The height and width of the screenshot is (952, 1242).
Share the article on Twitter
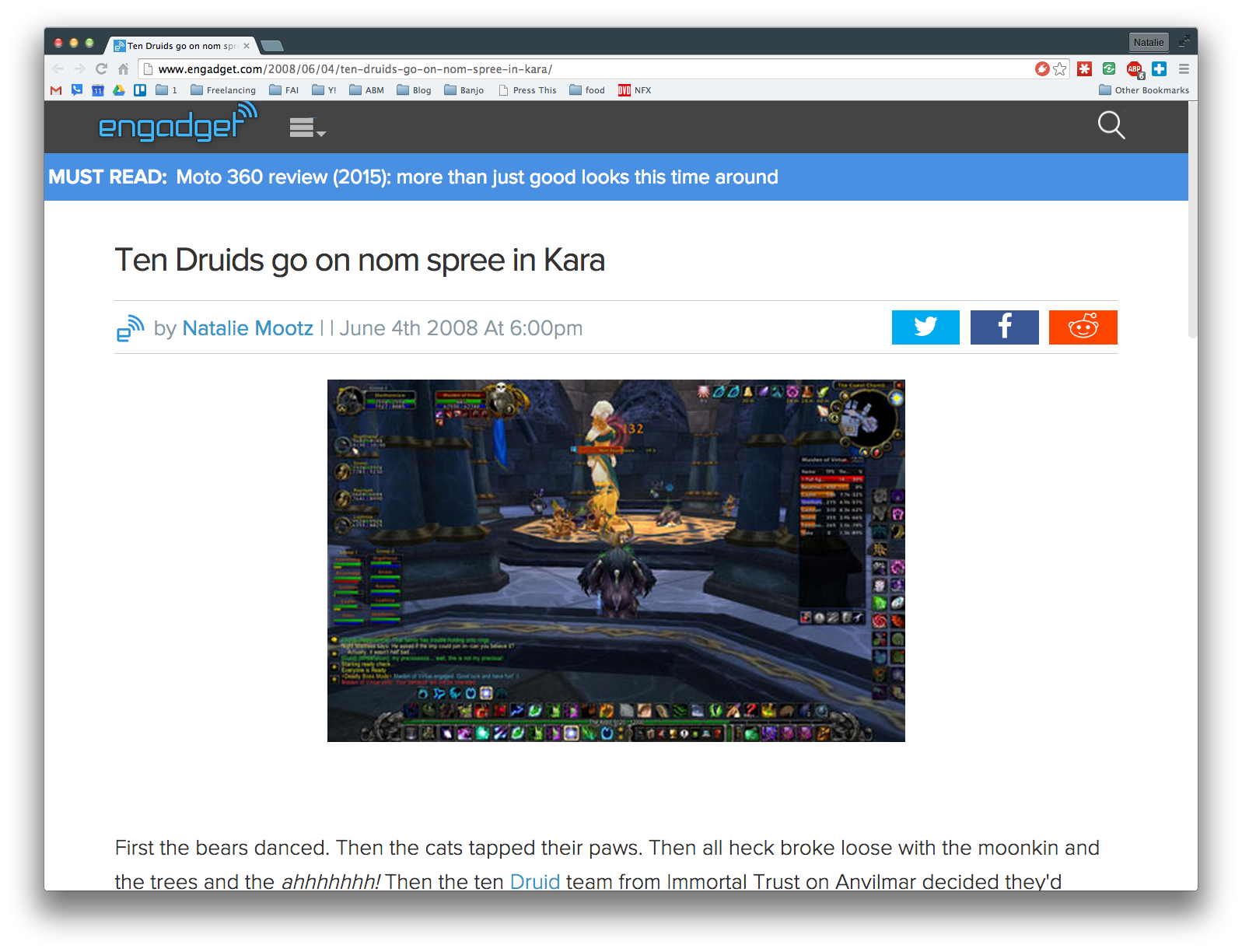925,327
